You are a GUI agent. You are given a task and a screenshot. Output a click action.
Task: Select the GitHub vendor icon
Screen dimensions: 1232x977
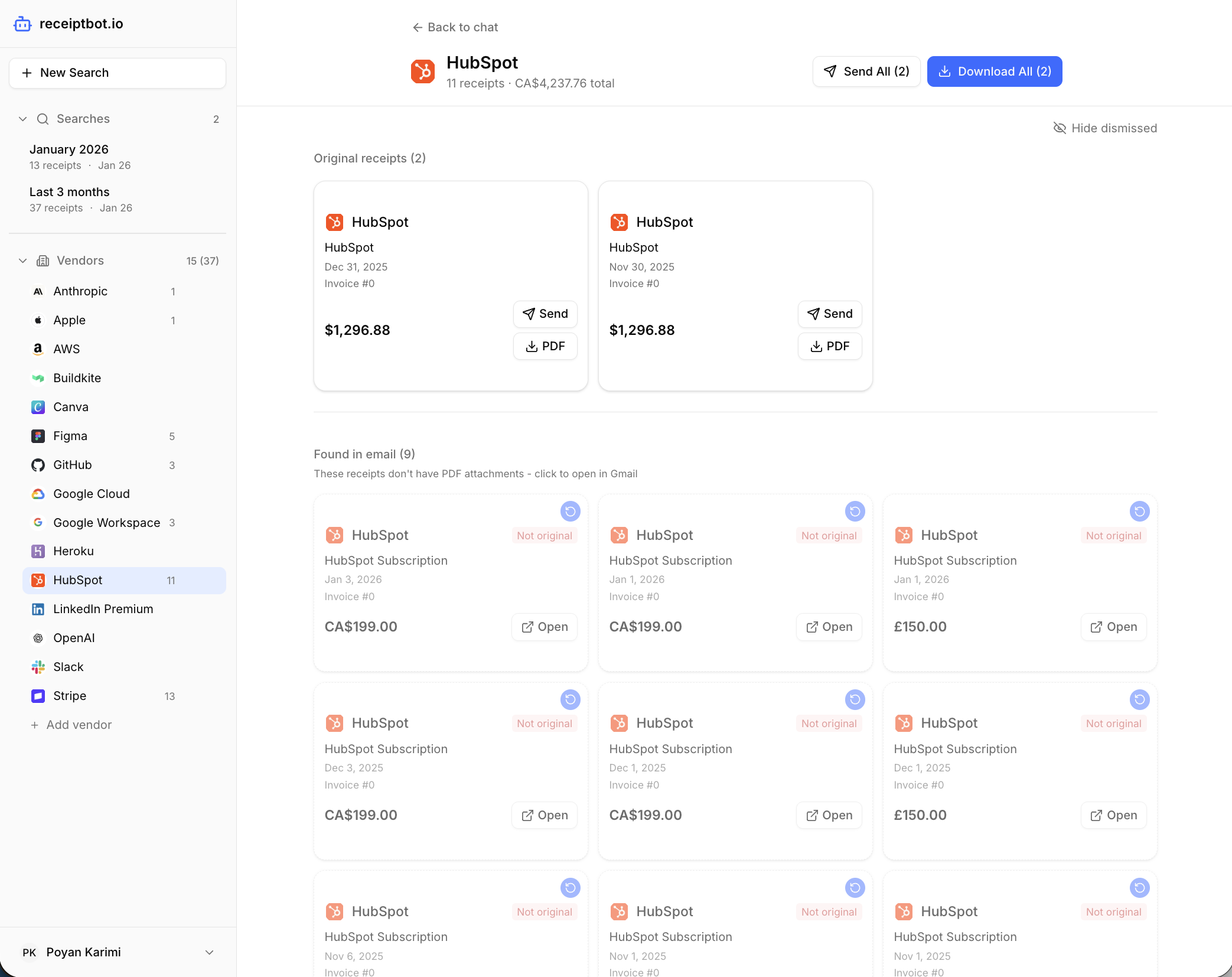[38, 465]
